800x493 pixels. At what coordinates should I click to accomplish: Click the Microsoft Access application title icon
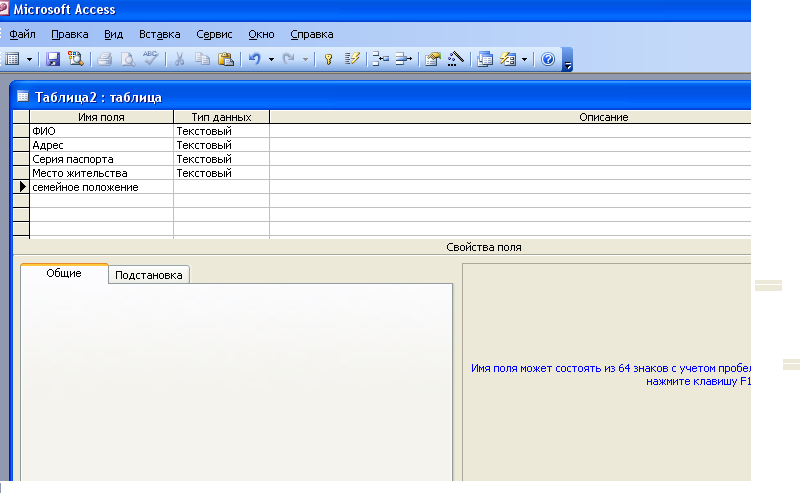tap(4, 9)
